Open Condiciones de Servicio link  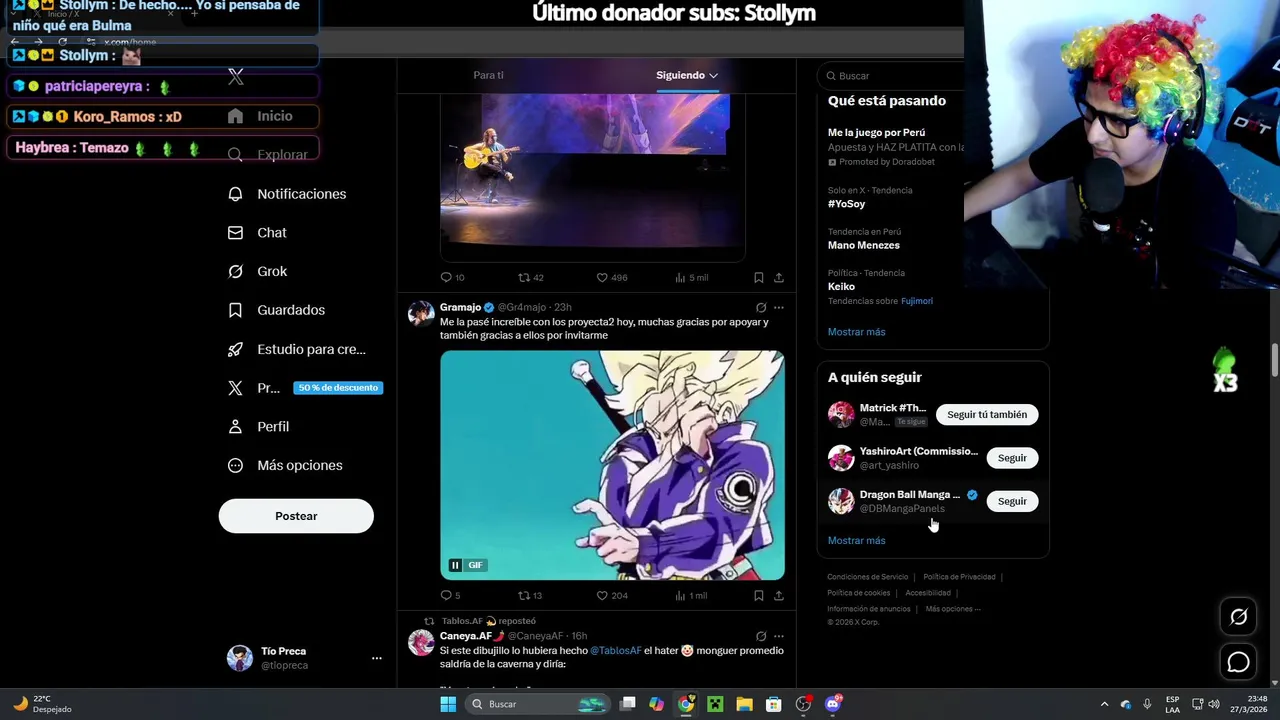click(x=868, y=577)
